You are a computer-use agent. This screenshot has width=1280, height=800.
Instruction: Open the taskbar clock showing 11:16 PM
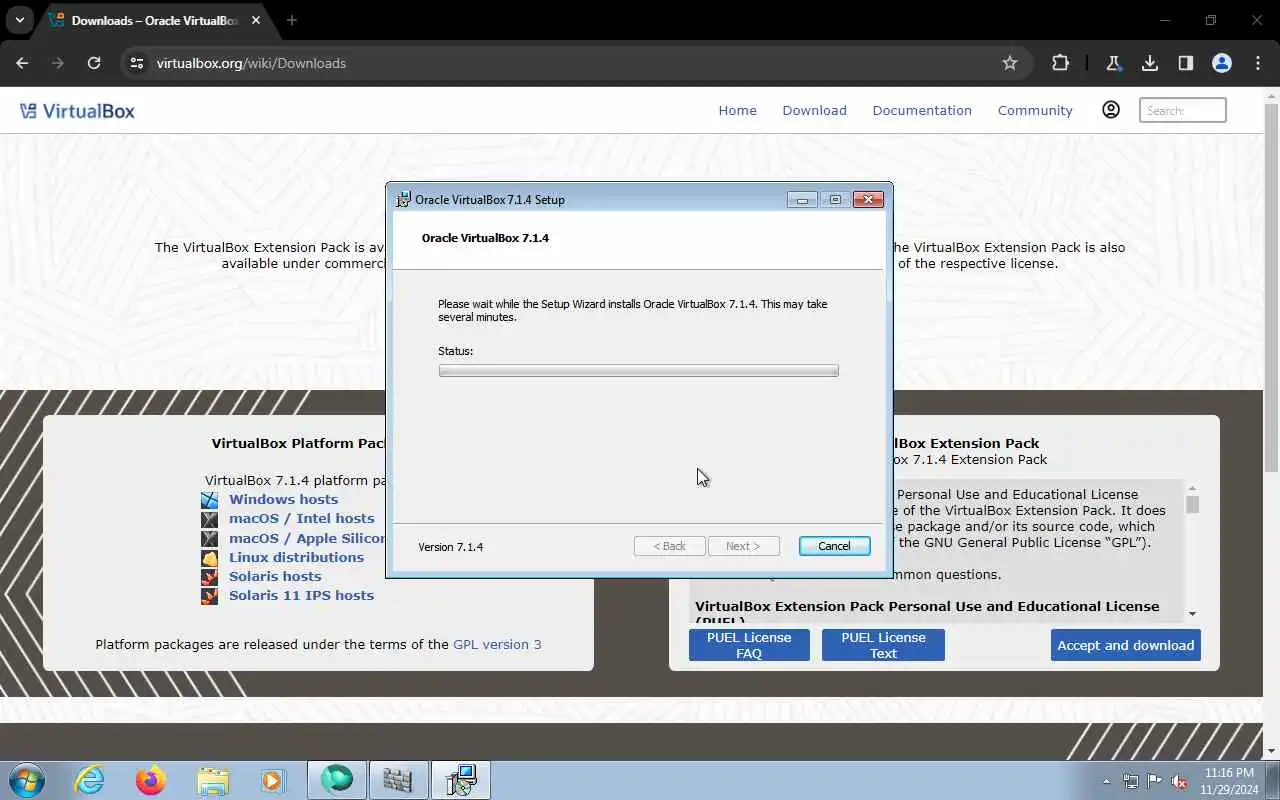pos(1229,781)
